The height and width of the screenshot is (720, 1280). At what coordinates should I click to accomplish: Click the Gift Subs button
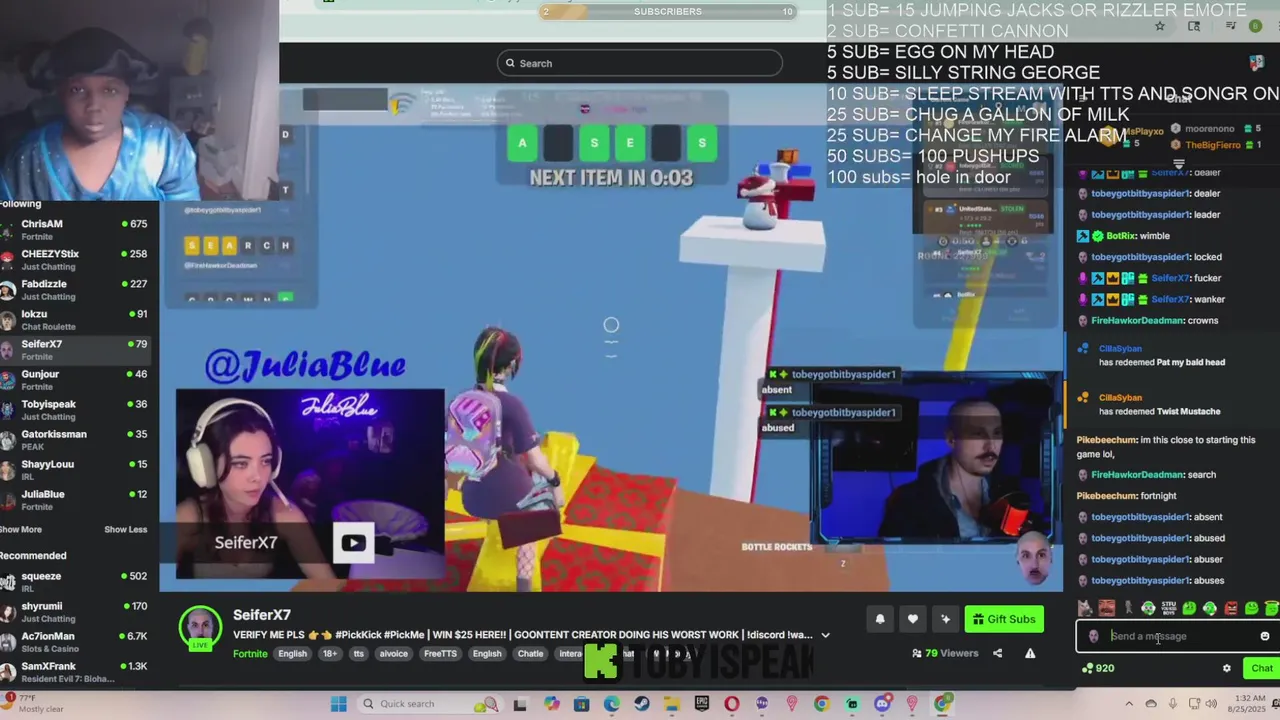pos(1004,619)
